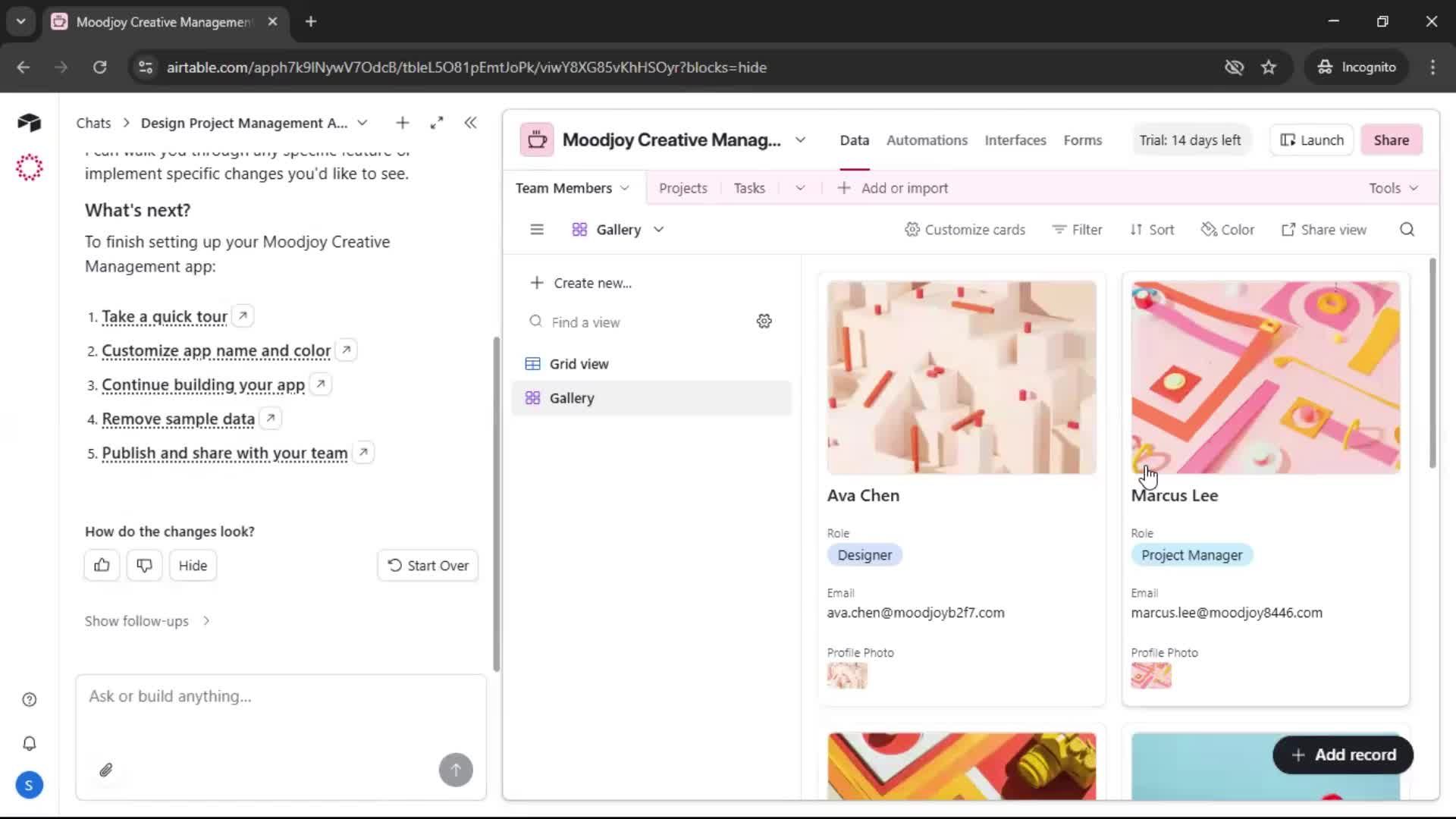This screenshot has width=1456, height=819.
Task: Switch to the Interfaces tab
Action: click(x=1015, y=140)
